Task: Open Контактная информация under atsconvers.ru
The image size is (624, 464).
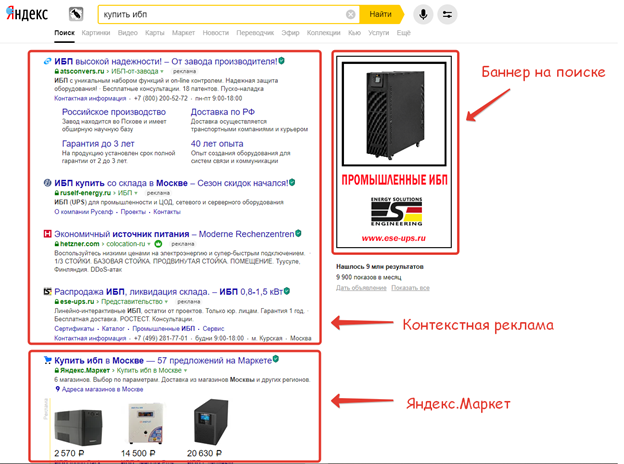Action: (90, 98)
